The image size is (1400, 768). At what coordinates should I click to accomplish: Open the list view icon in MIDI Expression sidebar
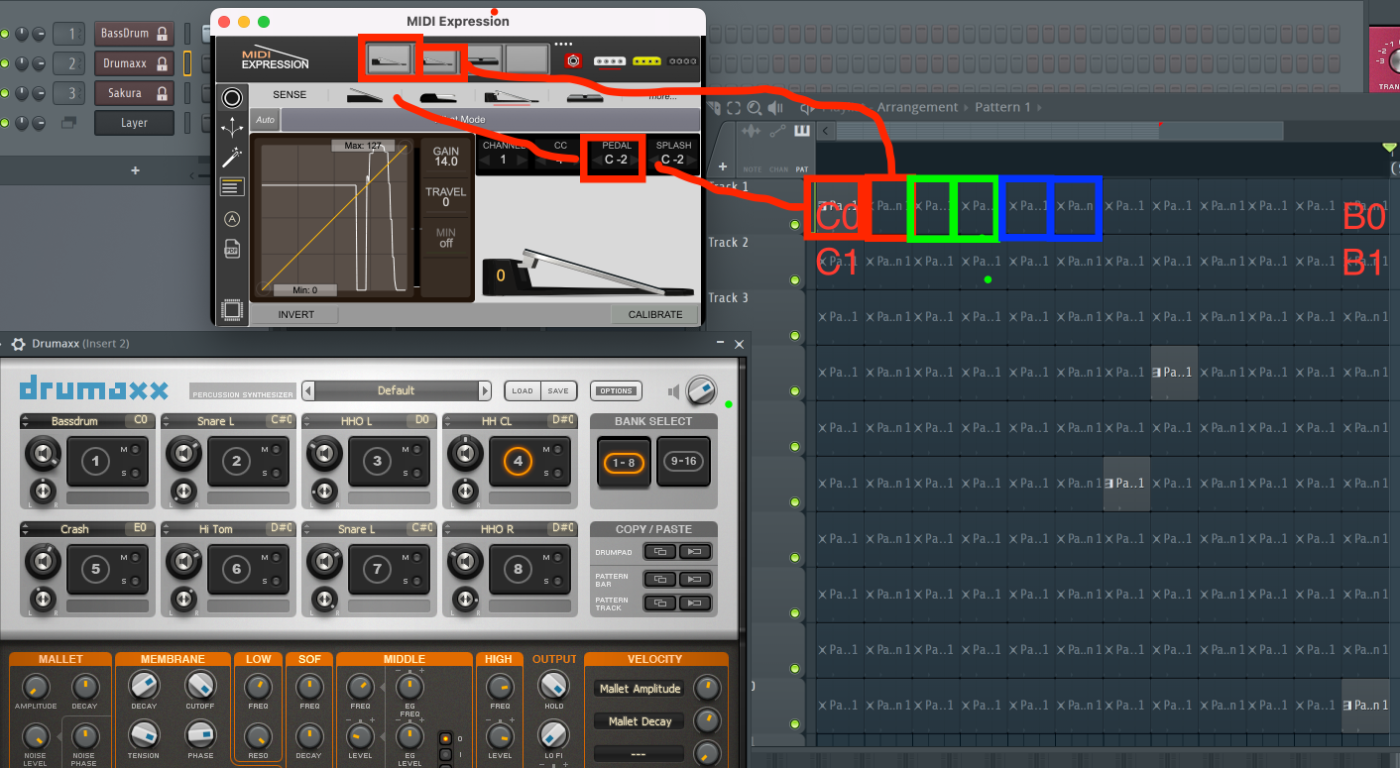click(232, 187)
